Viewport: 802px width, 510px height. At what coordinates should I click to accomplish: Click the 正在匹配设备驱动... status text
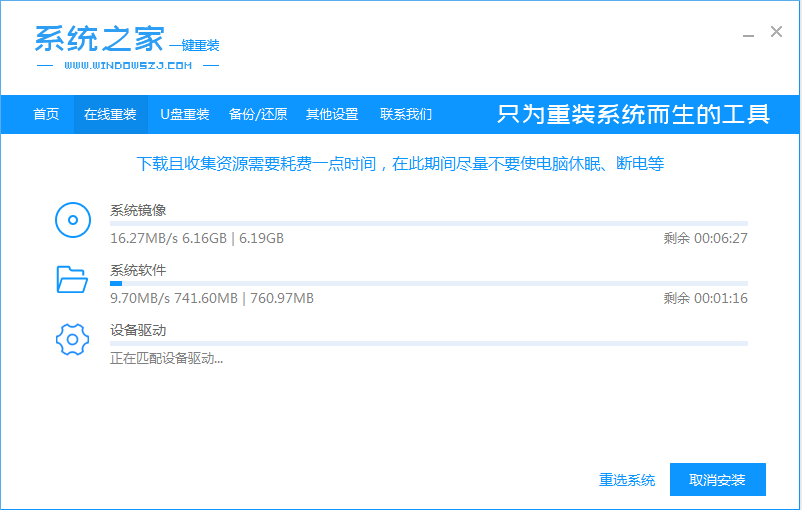[166, 358]
